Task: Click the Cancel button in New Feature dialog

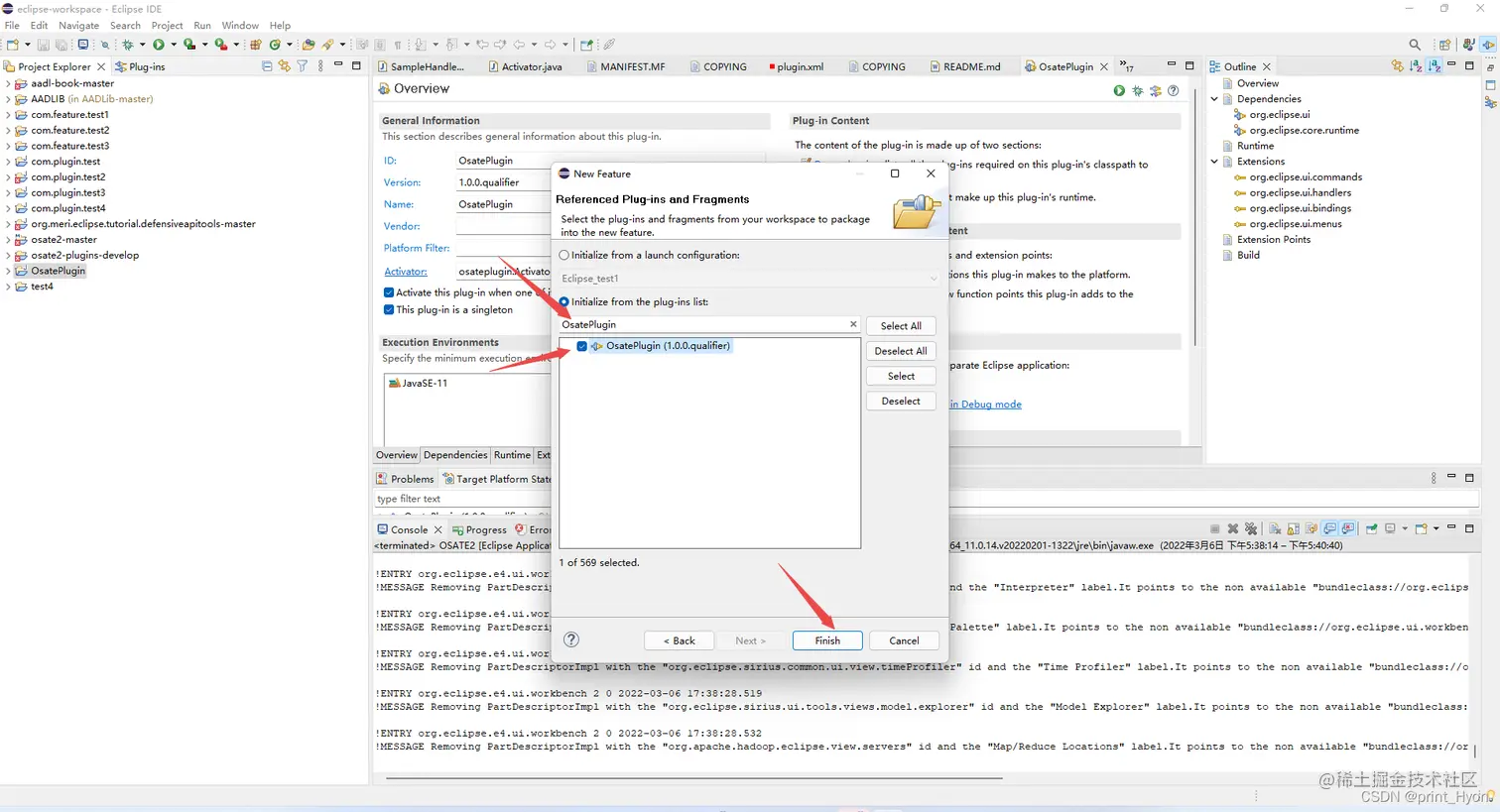Action: pyautogui.click(x=904, y=640)
